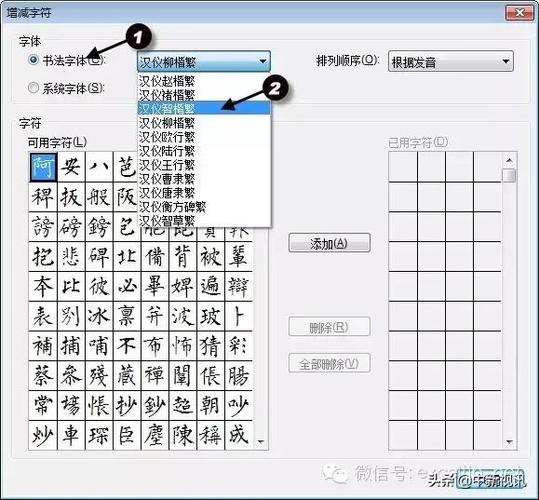Select the 比 character cell

pyautogui.click(x=71, y=286)
